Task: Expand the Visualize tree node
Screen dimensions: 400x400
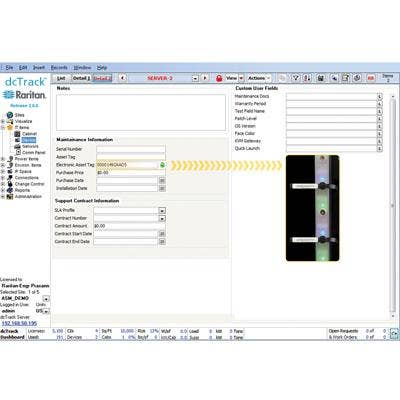Action: (x=3, y=121)
